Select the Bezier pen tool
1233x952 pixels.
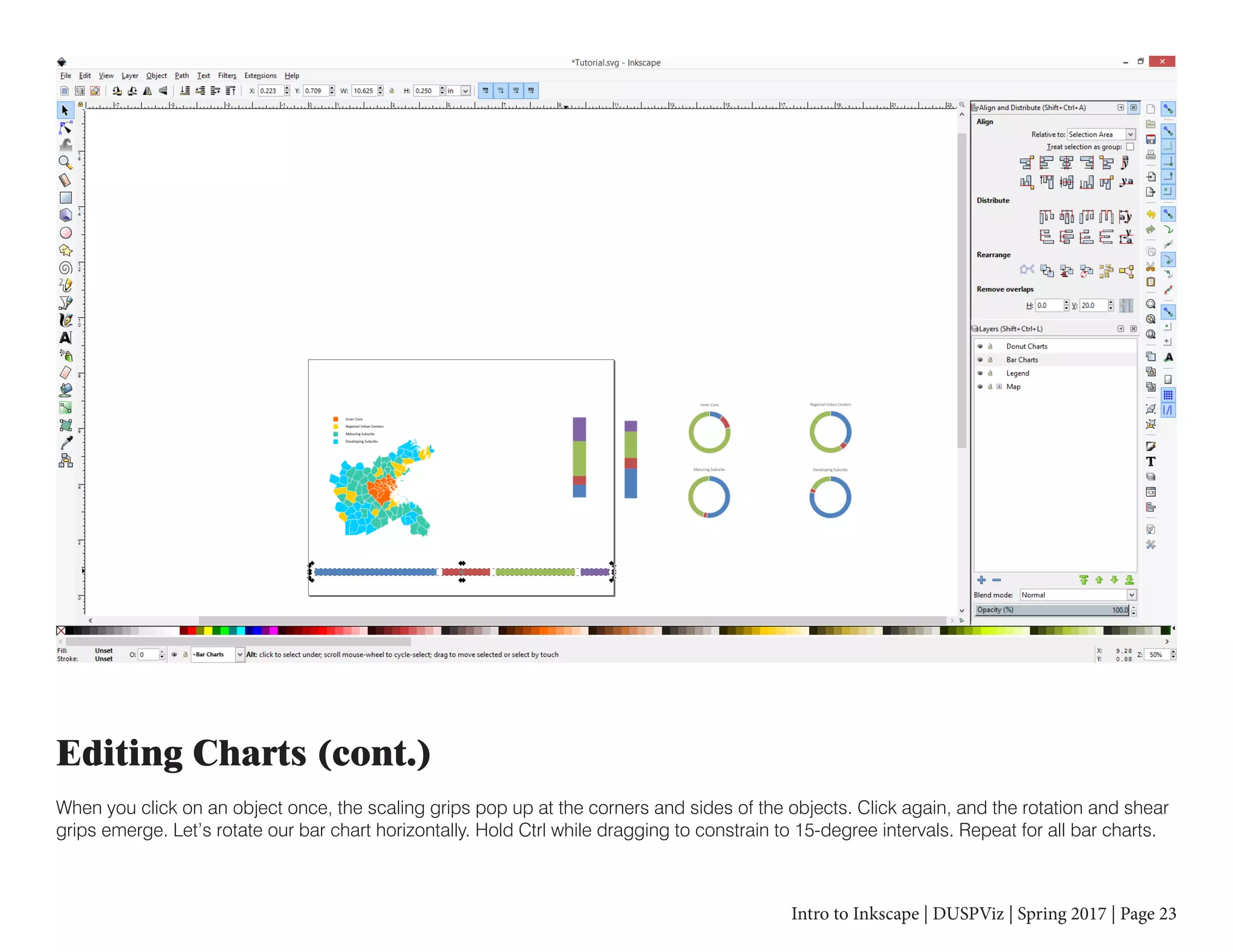tap(65, 303)
